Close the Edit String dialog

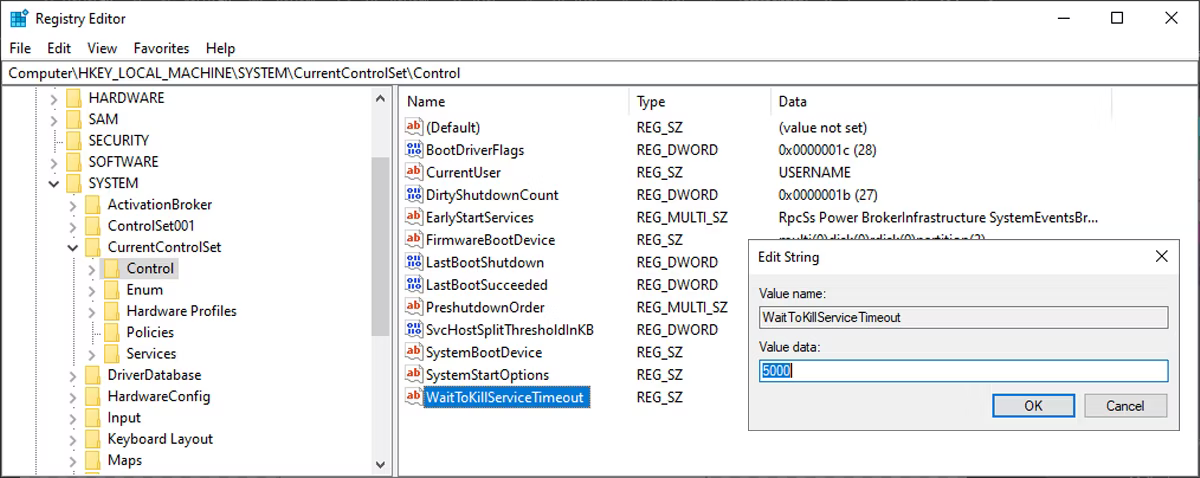1161,257
